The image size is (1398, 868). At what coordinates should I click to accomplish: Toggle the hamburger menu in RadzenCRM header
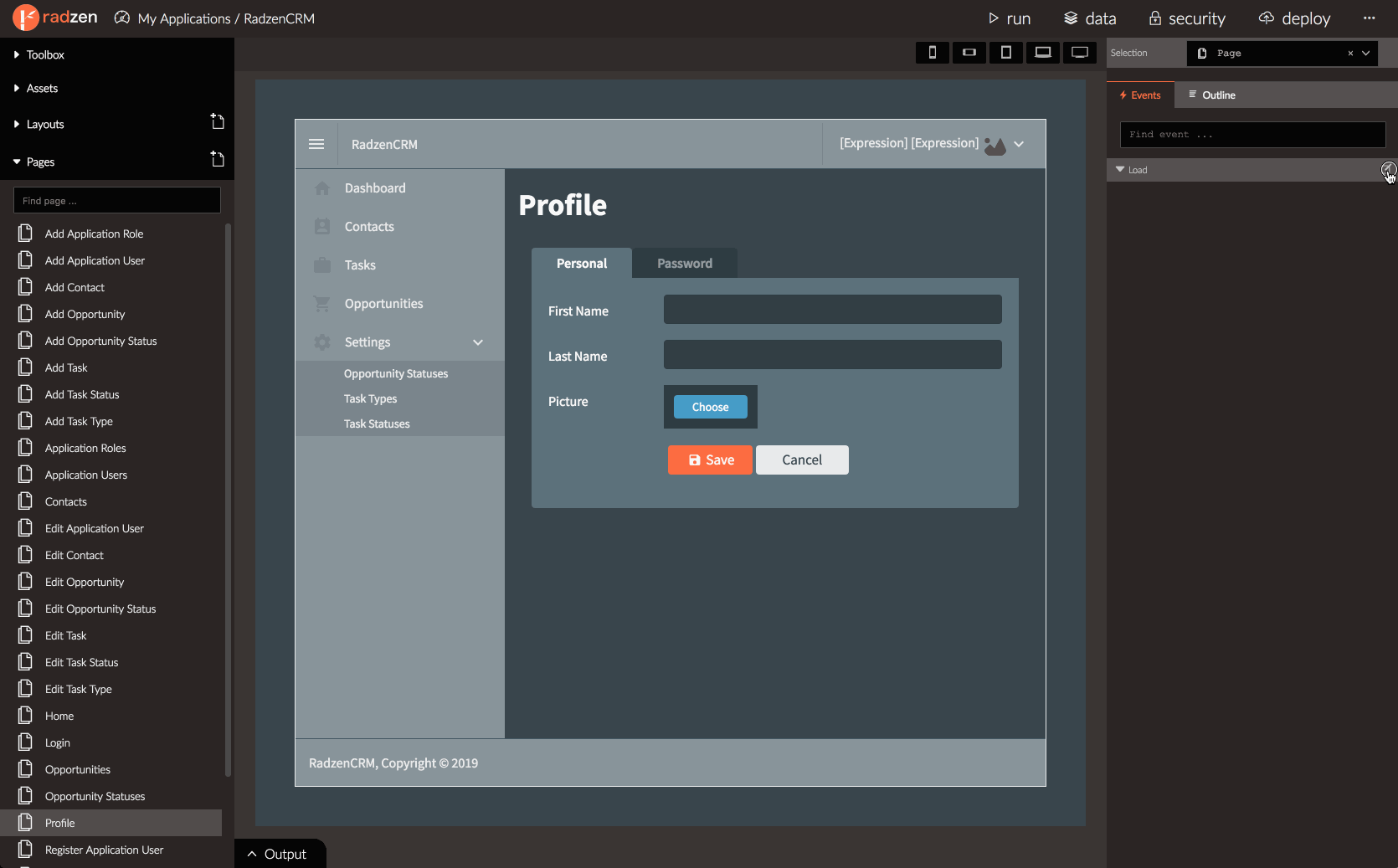[x=316, y=144]
